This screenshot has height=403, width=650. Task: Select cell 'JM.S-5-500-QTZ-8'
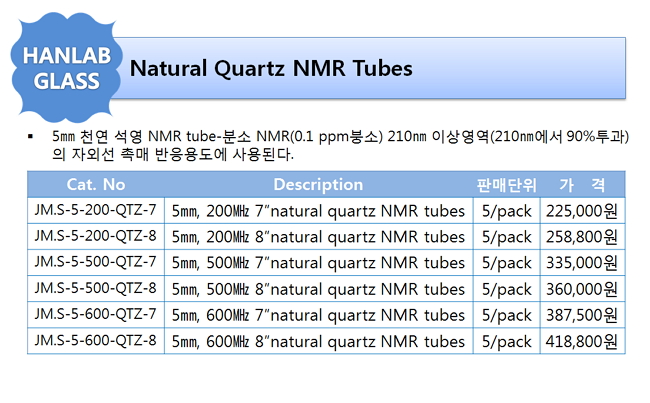click(95, 288)
